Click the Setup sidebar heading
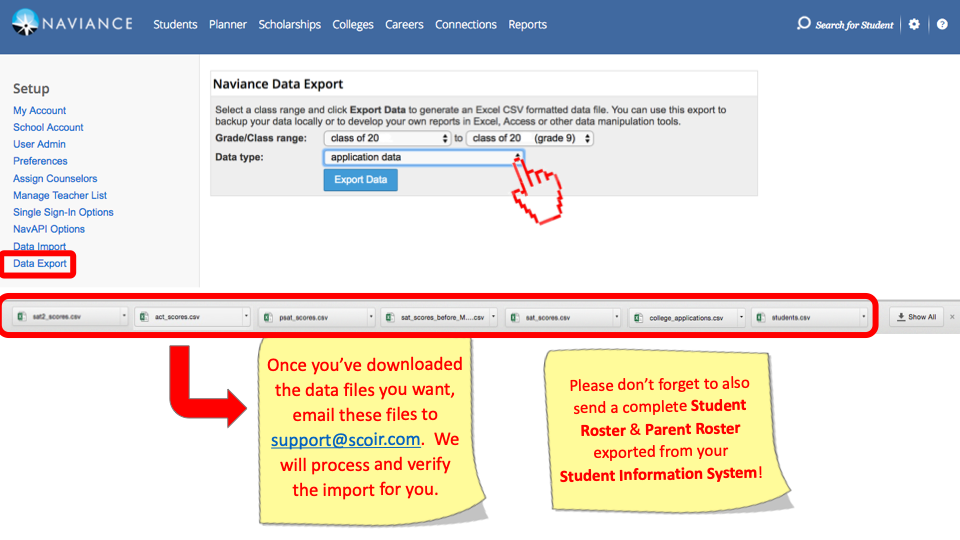Viewport: 960px width, 540px height. tap(31, 89)
